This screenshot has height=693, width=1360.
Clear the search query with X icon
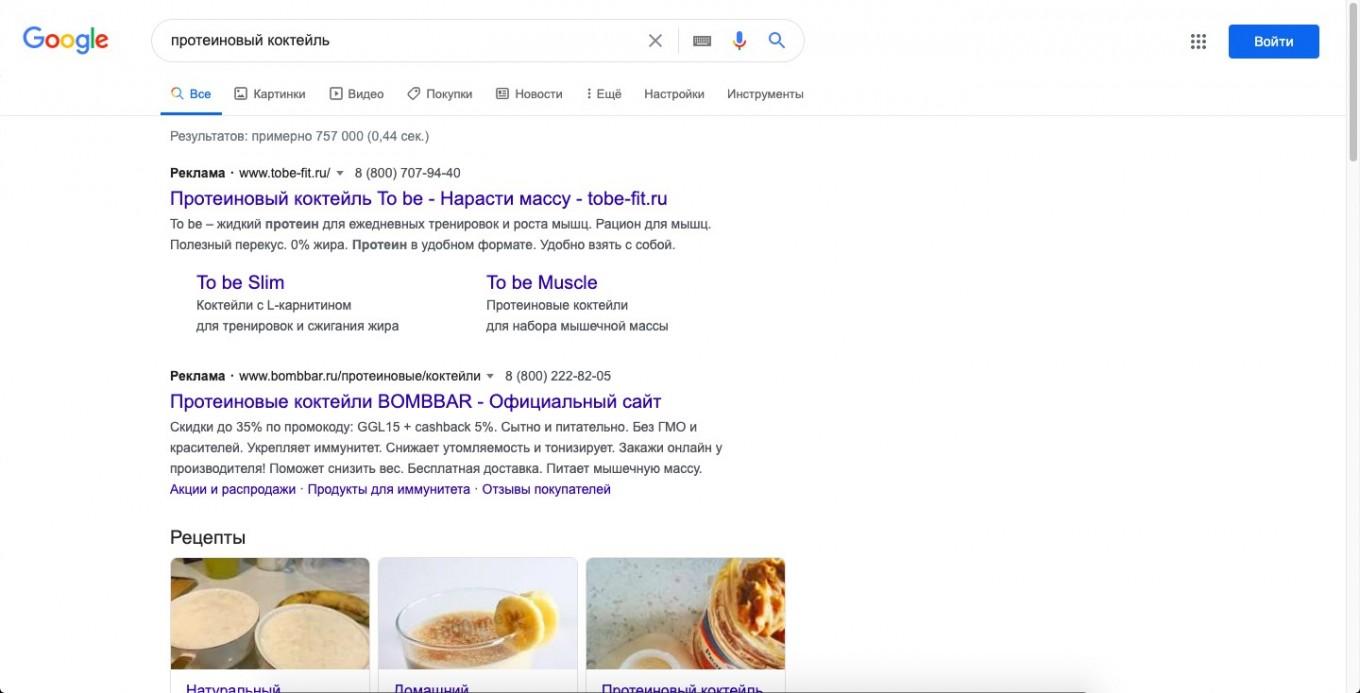coord(655,41)
